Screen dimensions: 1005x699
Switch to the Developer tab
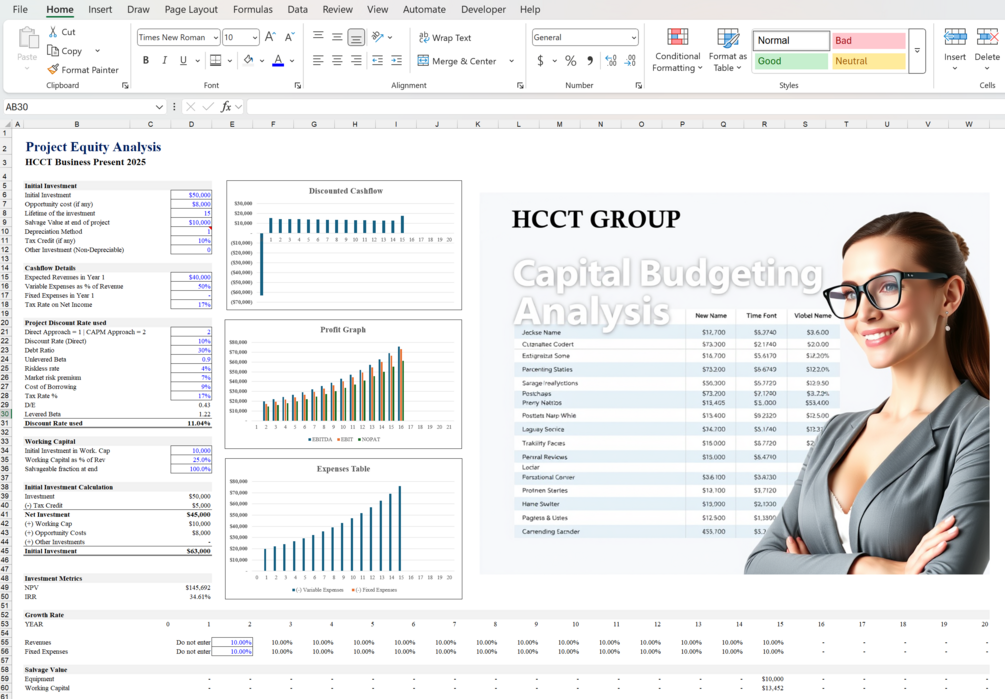pyautogui.click(x=483, y=10)
